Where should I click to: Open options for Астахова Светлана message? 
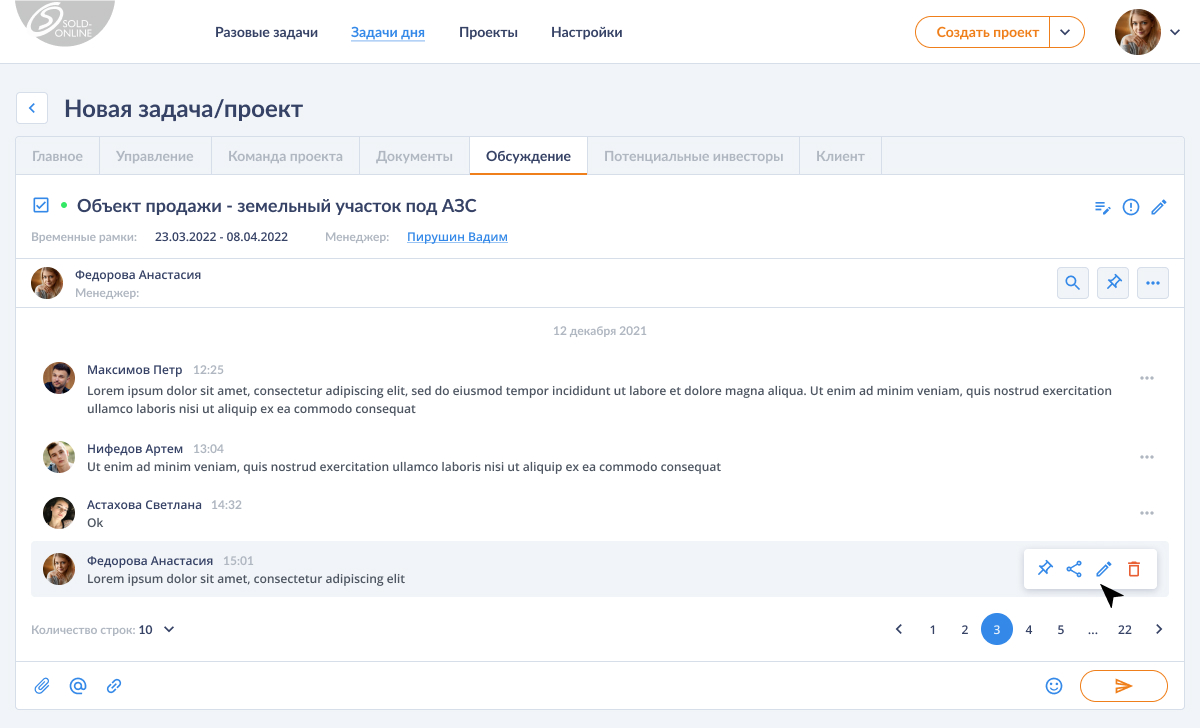pyautogui.click(x=1147, y=513)
